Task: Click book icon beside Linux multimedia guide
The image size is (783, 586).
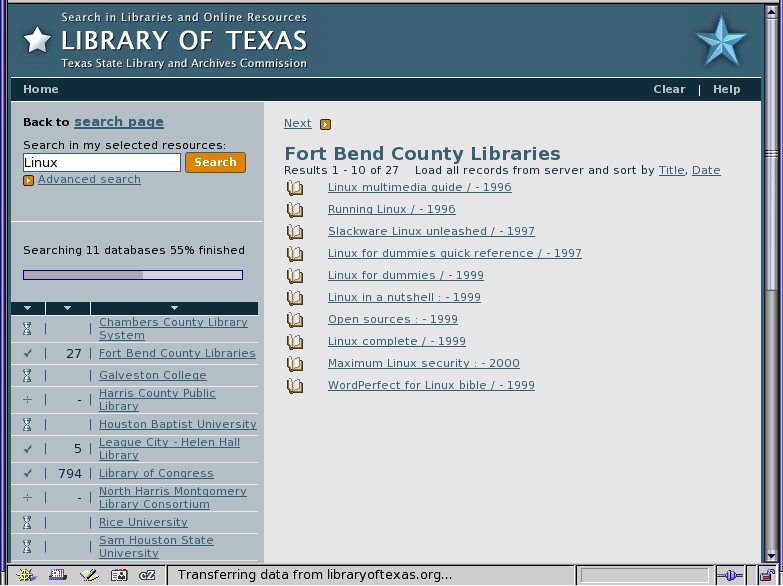Action: point(295,188)
